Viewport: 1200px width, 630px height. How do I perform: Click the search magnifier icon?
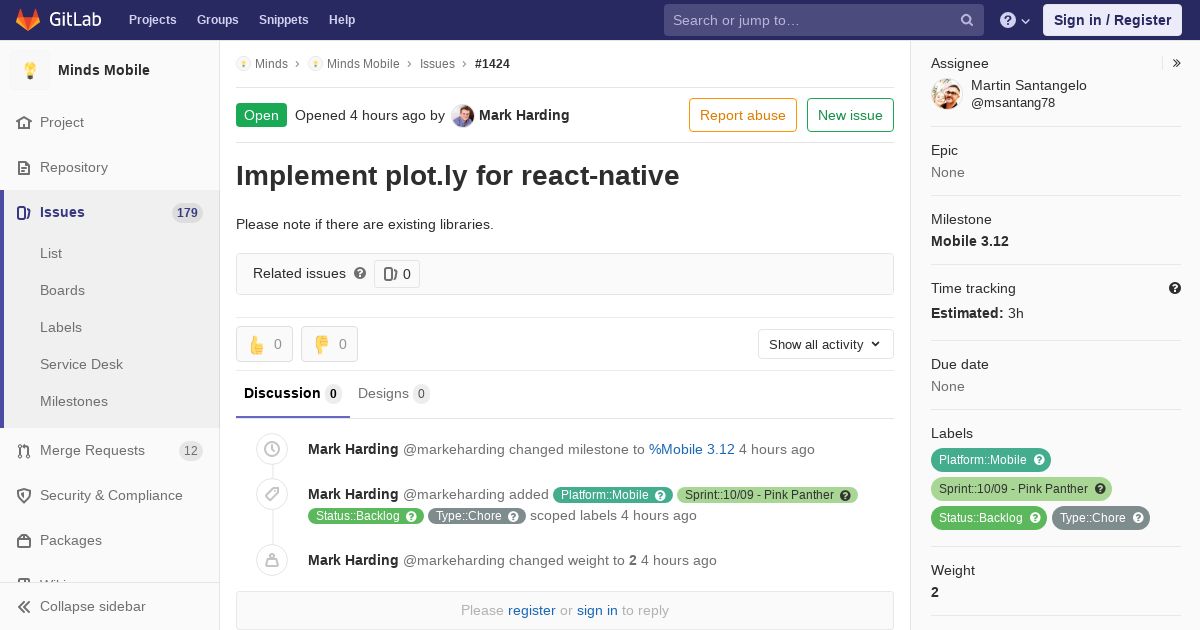tap(967, 20)
